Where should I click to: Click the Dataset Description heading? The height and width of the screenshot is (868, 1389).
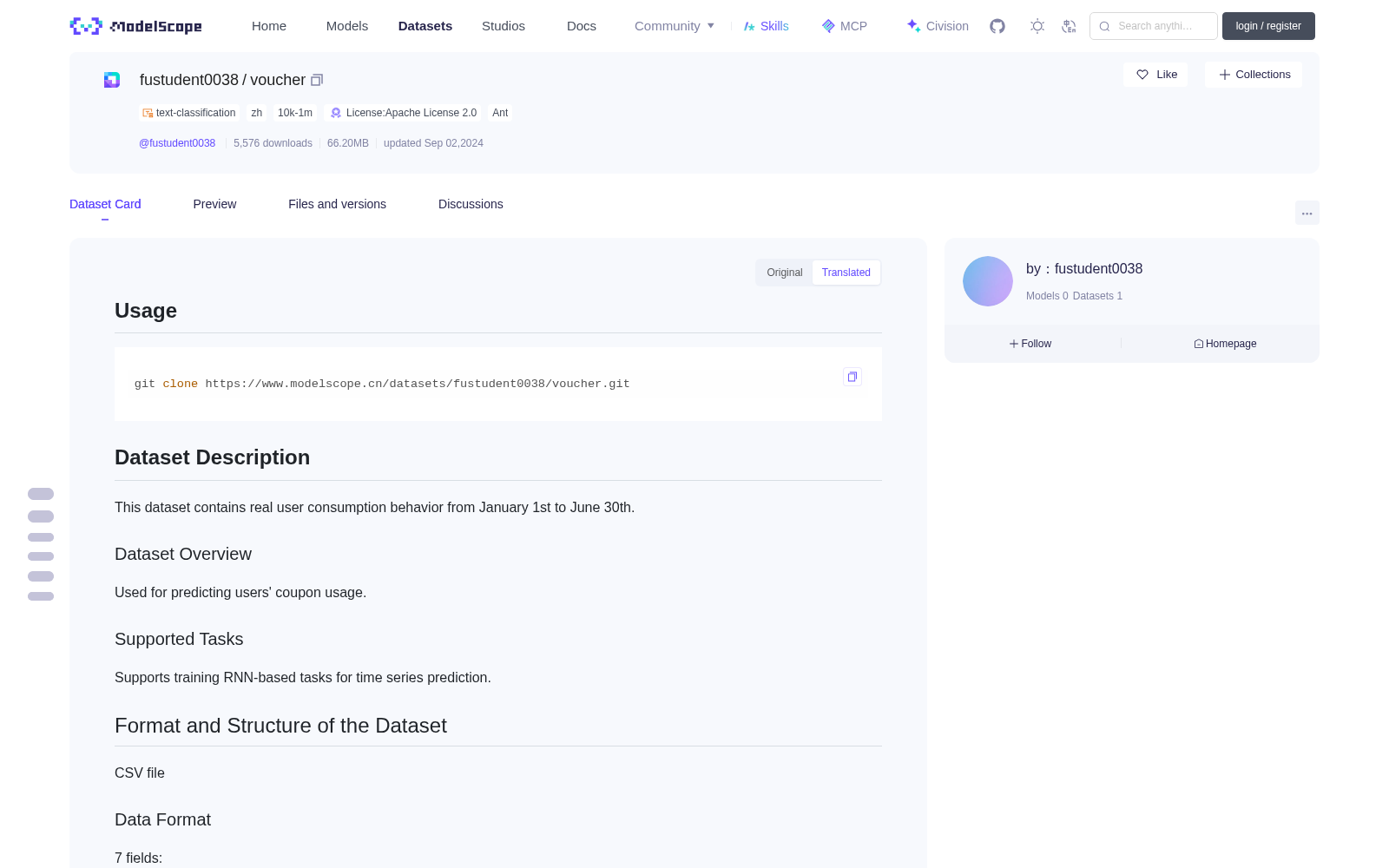[212, 457]
